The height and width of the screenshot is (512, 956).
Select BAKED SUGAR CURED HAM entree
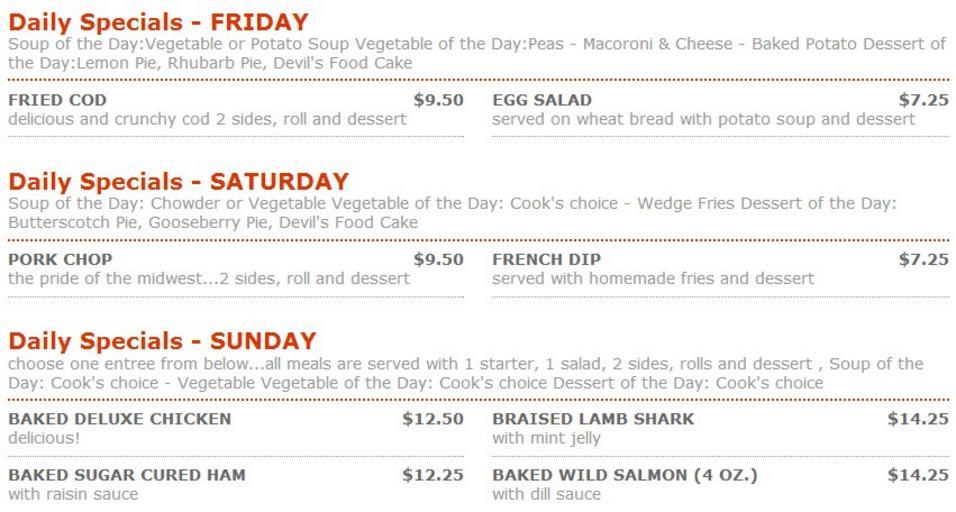click(126, 475)
